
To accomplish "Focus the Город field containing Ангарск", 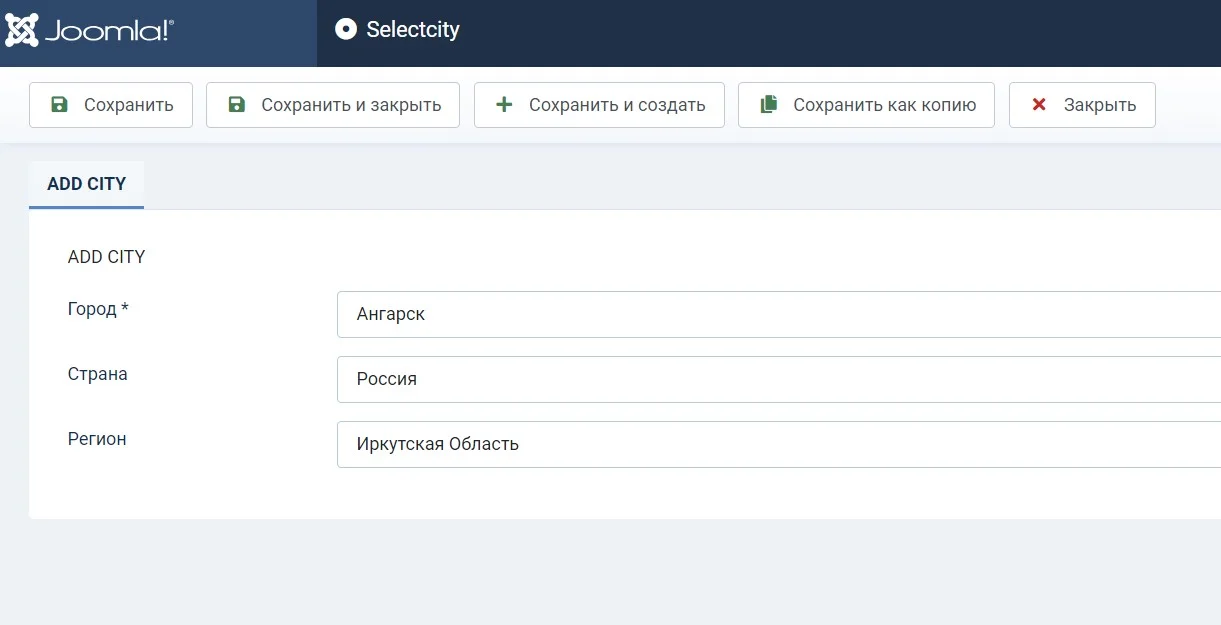I will coord(778,314).
